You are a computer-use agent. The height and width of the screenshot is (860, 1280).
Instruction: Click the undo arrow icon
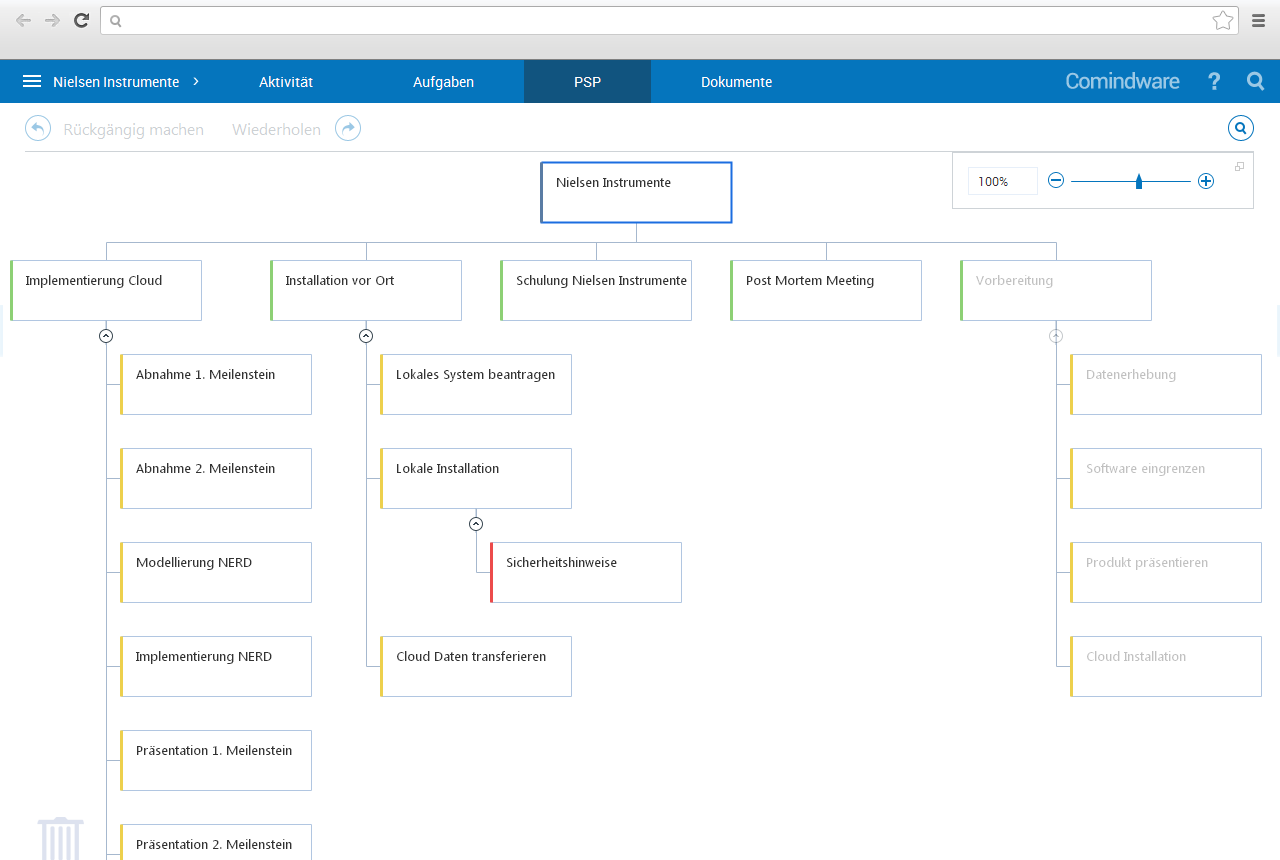(x=38, y=128)
